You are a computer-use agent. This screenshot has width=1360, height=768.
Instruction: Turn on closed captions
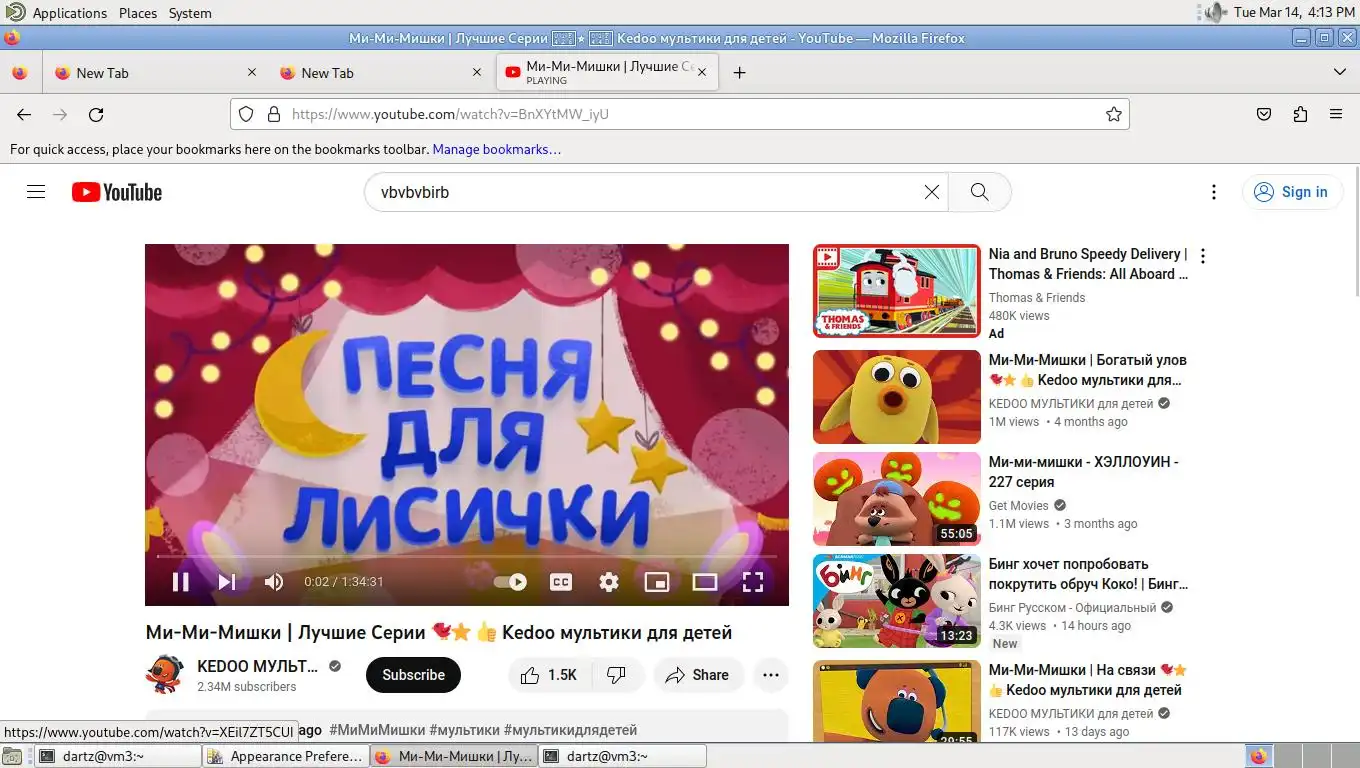pos(561,582)
